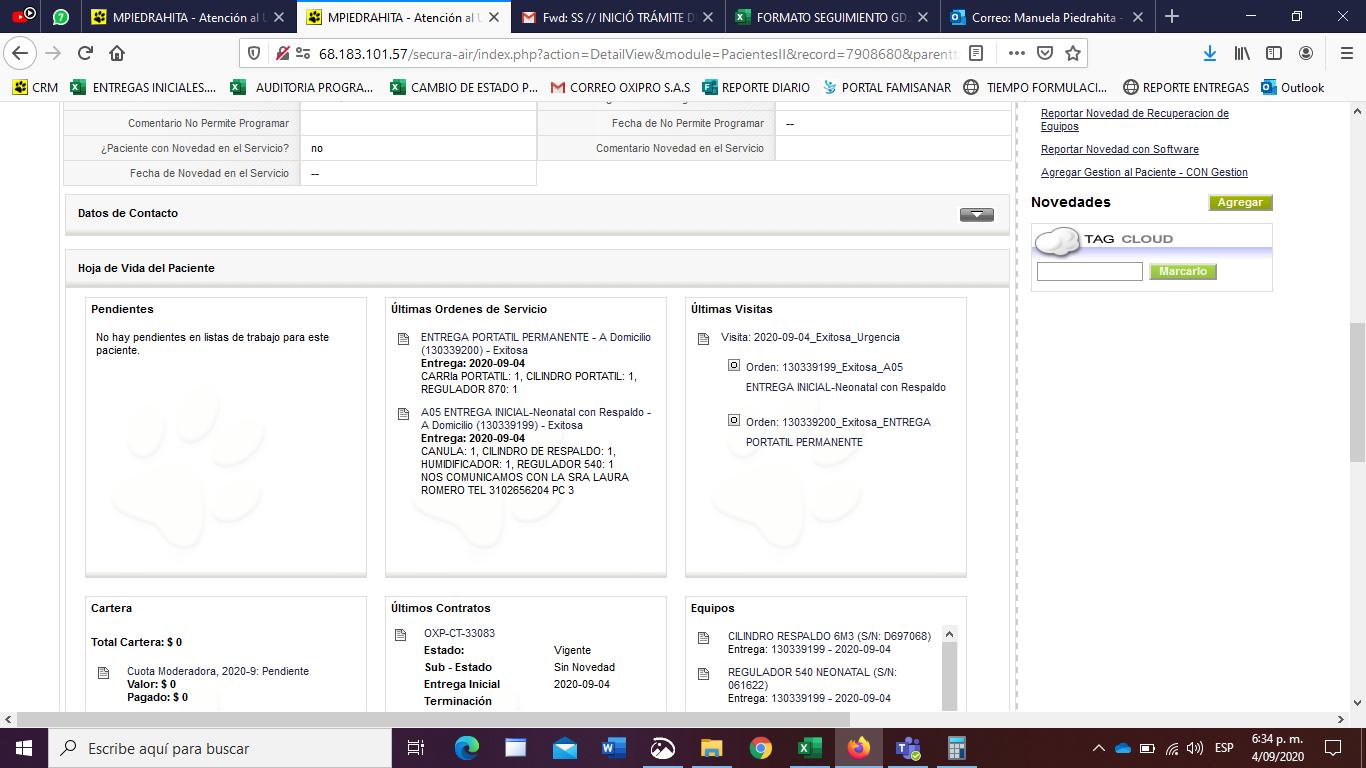Open notification center in taskbar

point(1333,748)
